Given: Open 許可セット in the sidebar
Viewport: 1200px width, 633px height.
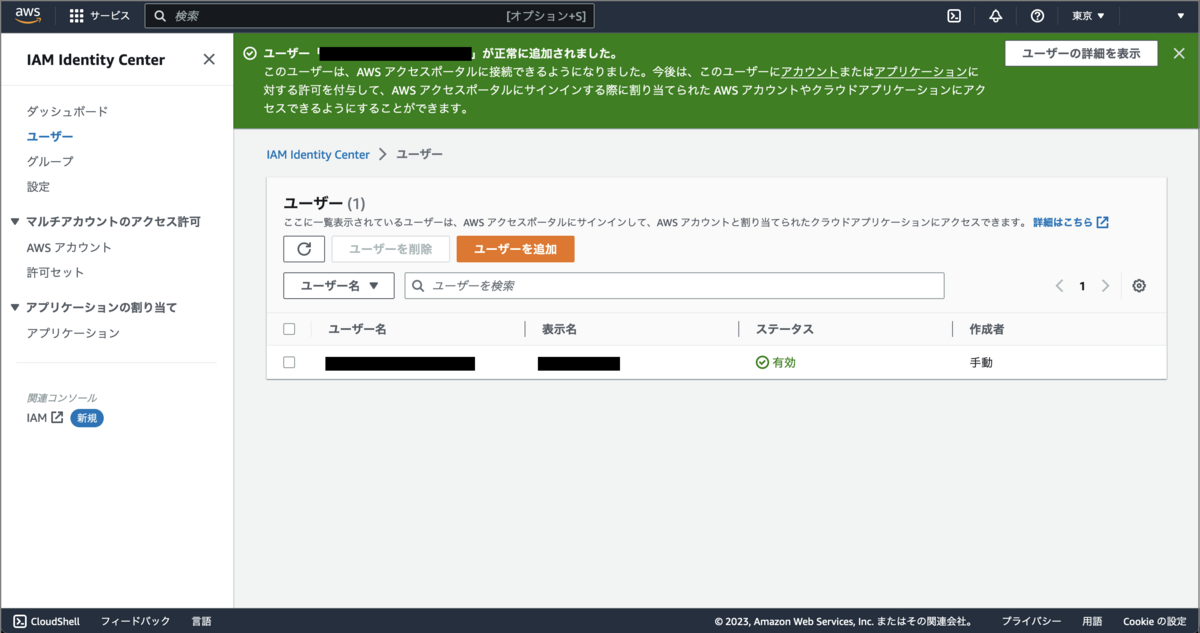Looking at the screenshot, I should coord(55,272).
